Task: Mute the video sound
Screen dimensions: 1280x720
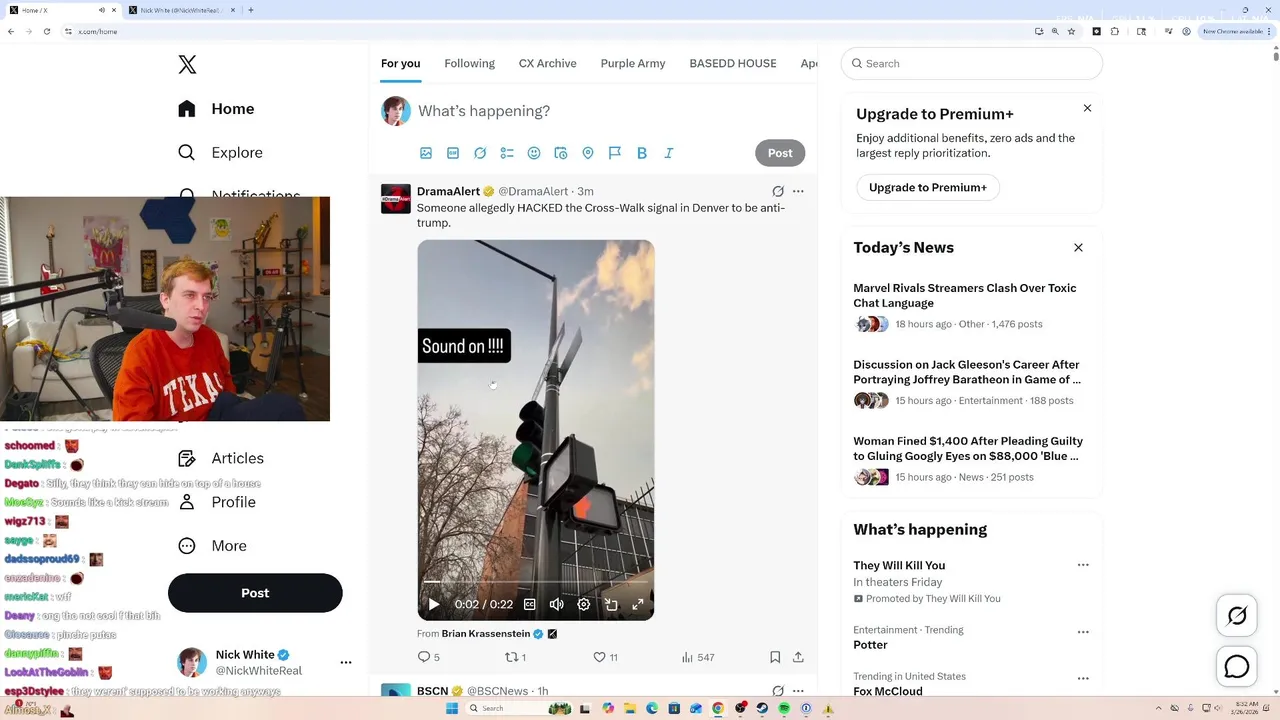Action: [557, 604]
